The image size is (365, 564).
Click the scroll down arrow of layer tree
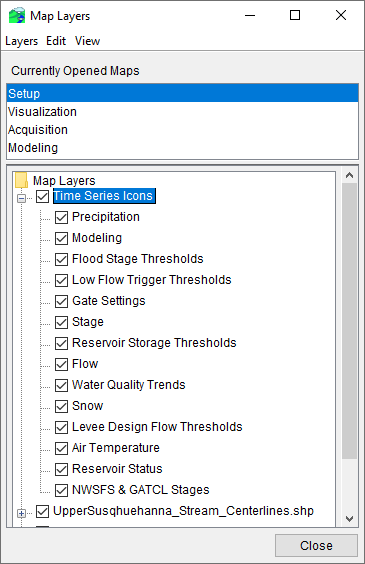coord(349,519)
